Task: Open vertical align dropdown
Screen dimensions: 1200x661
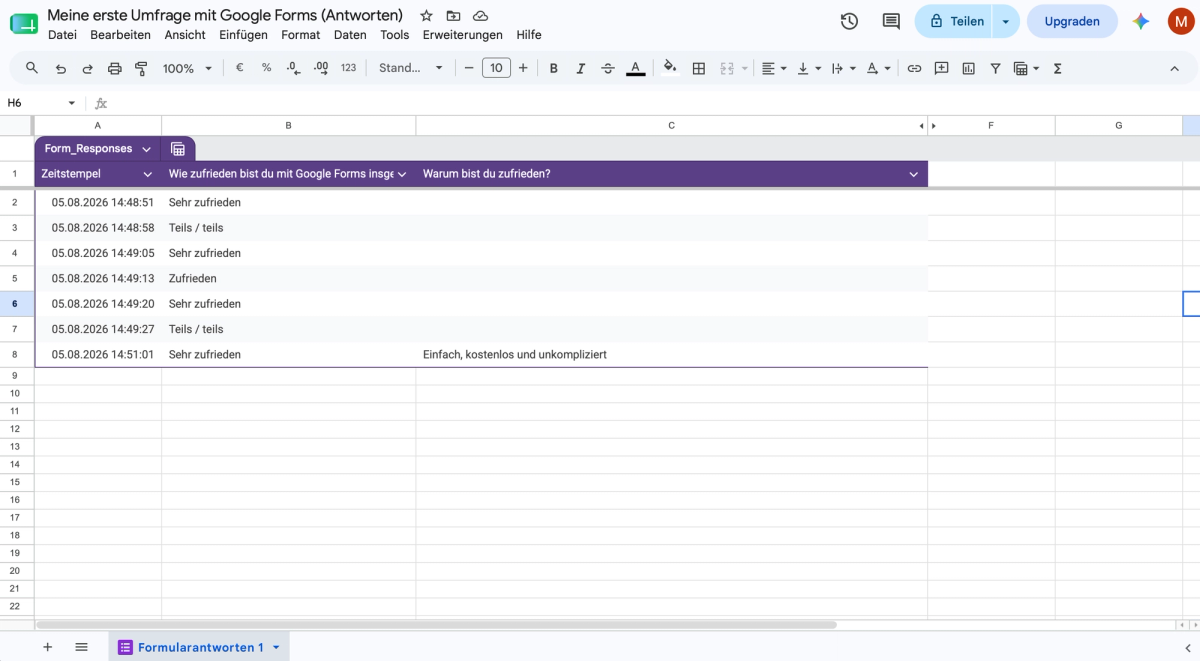Action: [809, 68]
